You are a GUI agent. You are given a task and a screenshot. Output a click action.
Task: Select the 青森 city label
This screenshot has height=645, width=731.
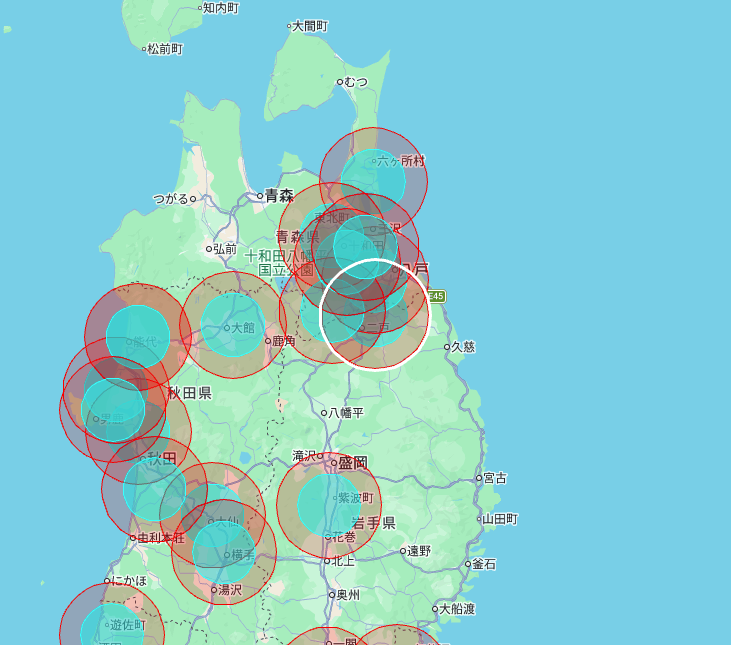coord(279,196)
